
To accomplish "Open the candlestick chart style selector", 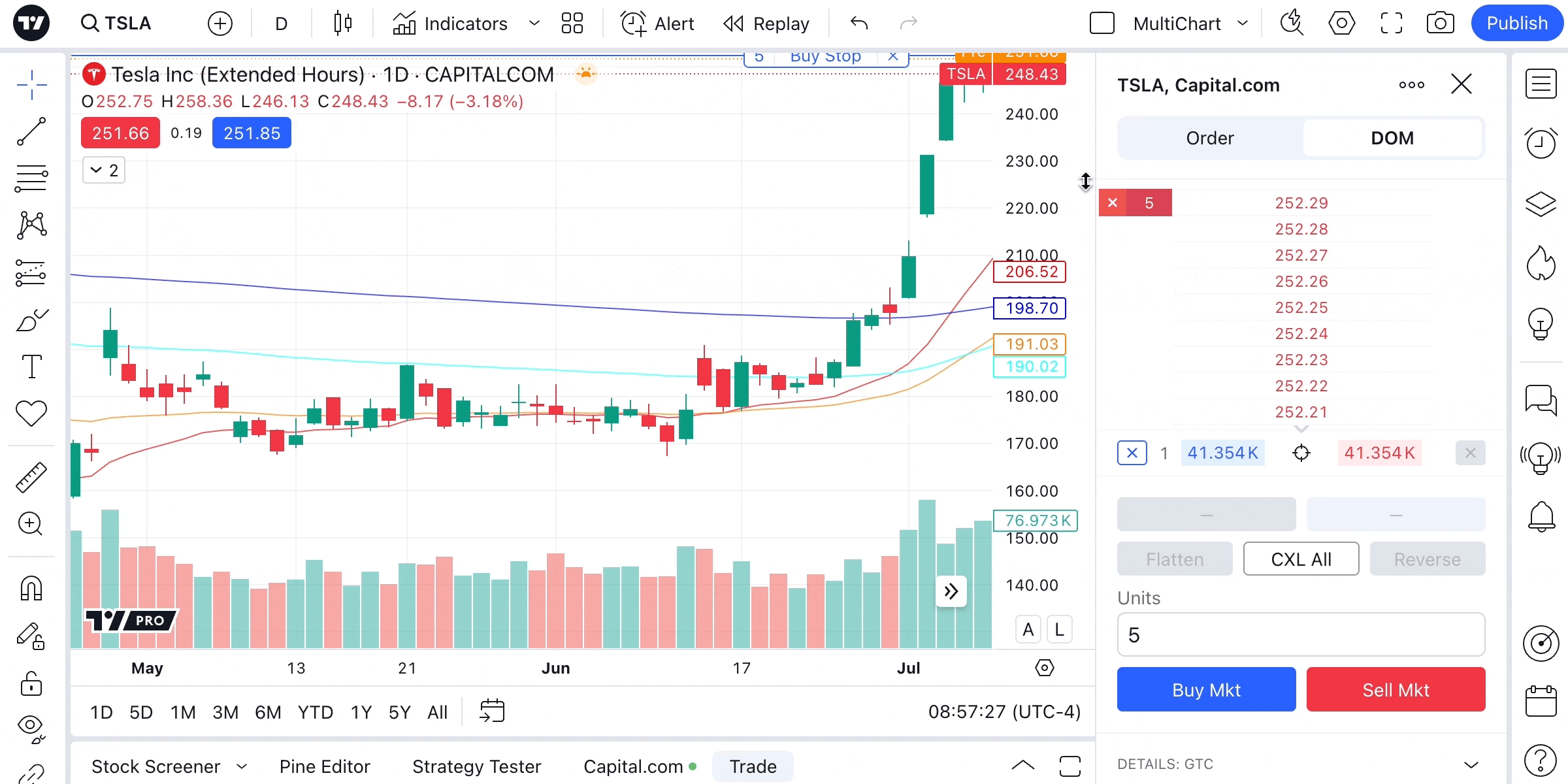I will [342, 24].
